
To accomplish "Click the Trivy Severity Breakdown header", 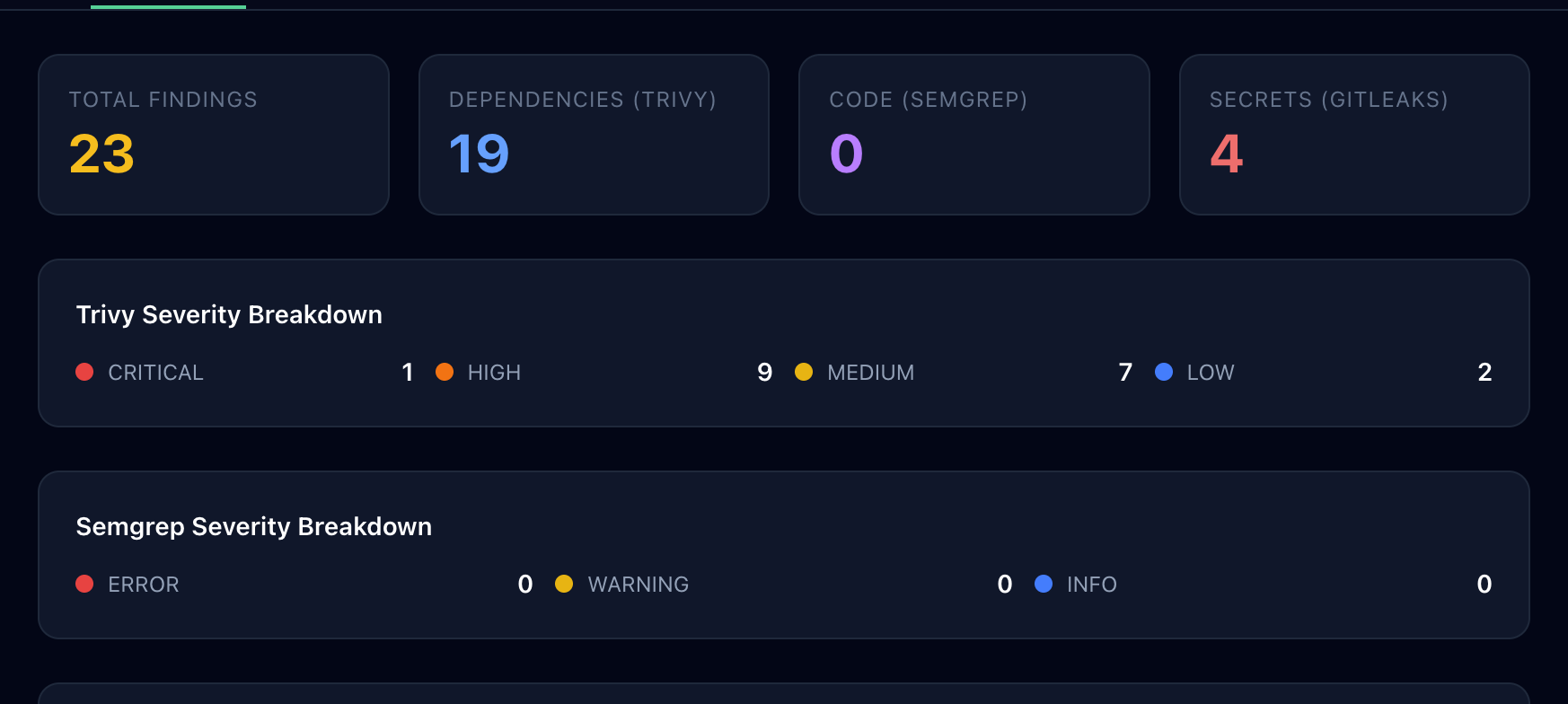I will (x=228, y=314).
